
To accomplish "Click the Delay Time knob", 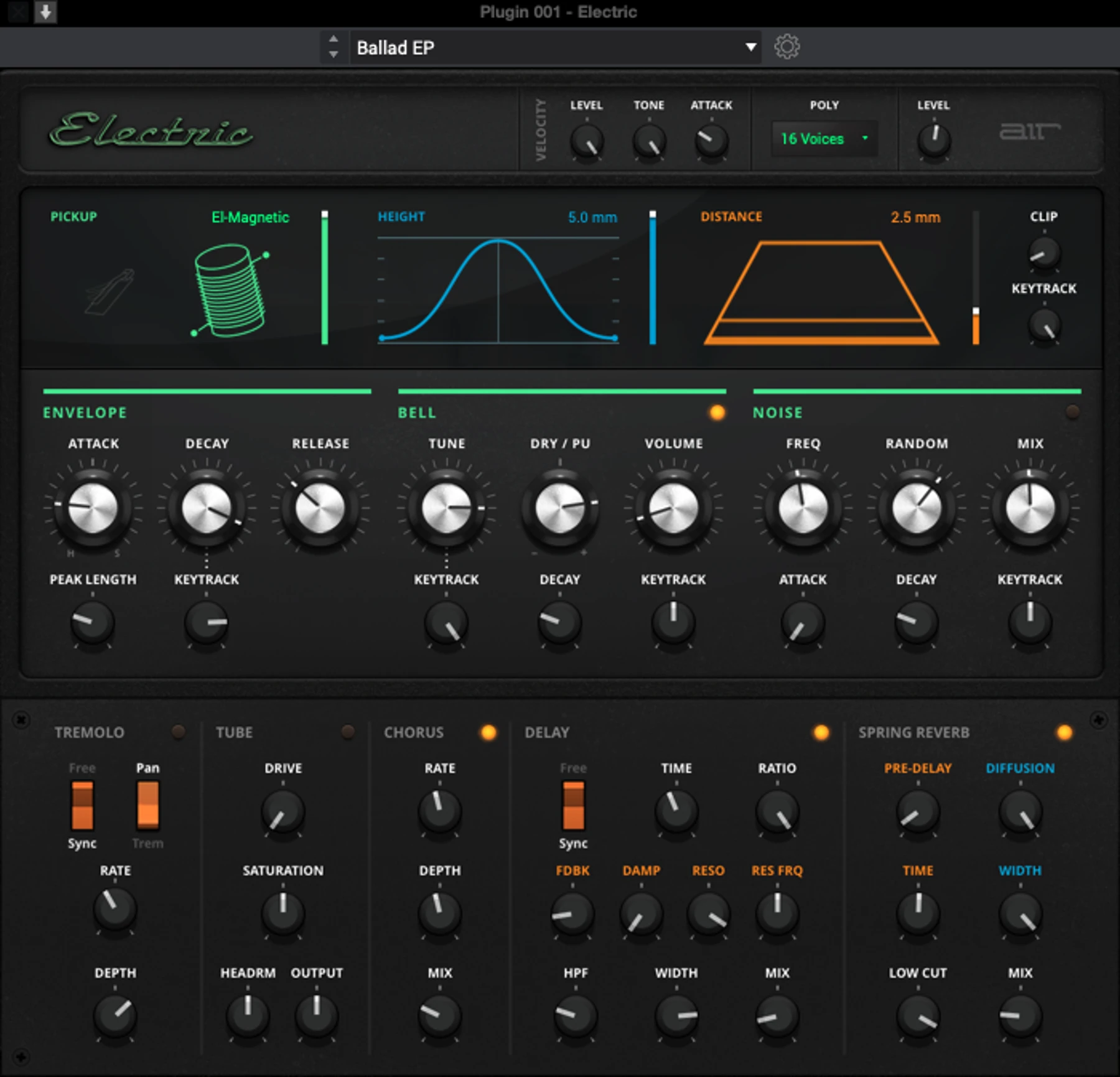I will pyautogui.click(x=676, y=811).
